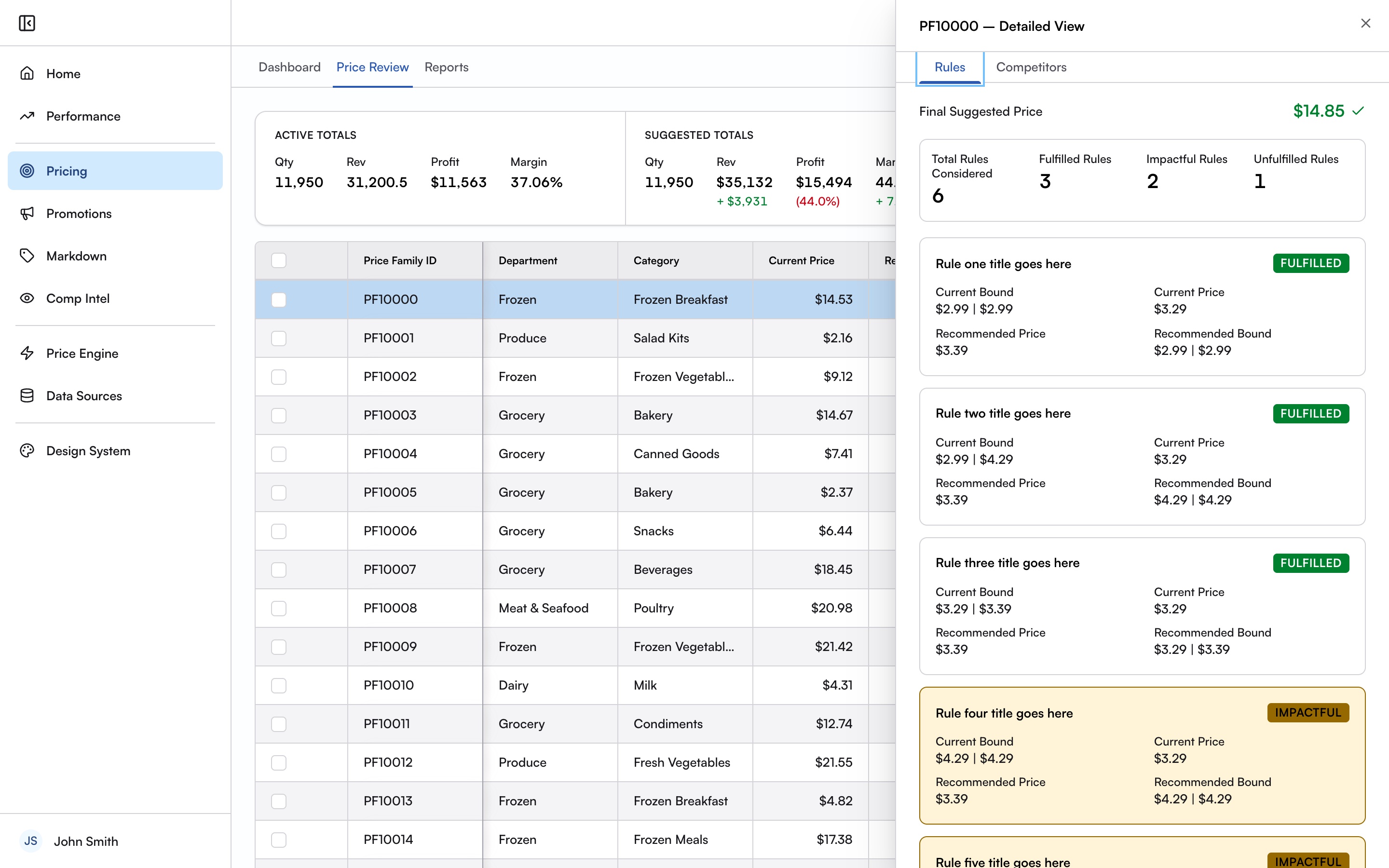Click the Pricing target icon
The height and width of the screenshot is (868, 1389).
coord(27,171)
